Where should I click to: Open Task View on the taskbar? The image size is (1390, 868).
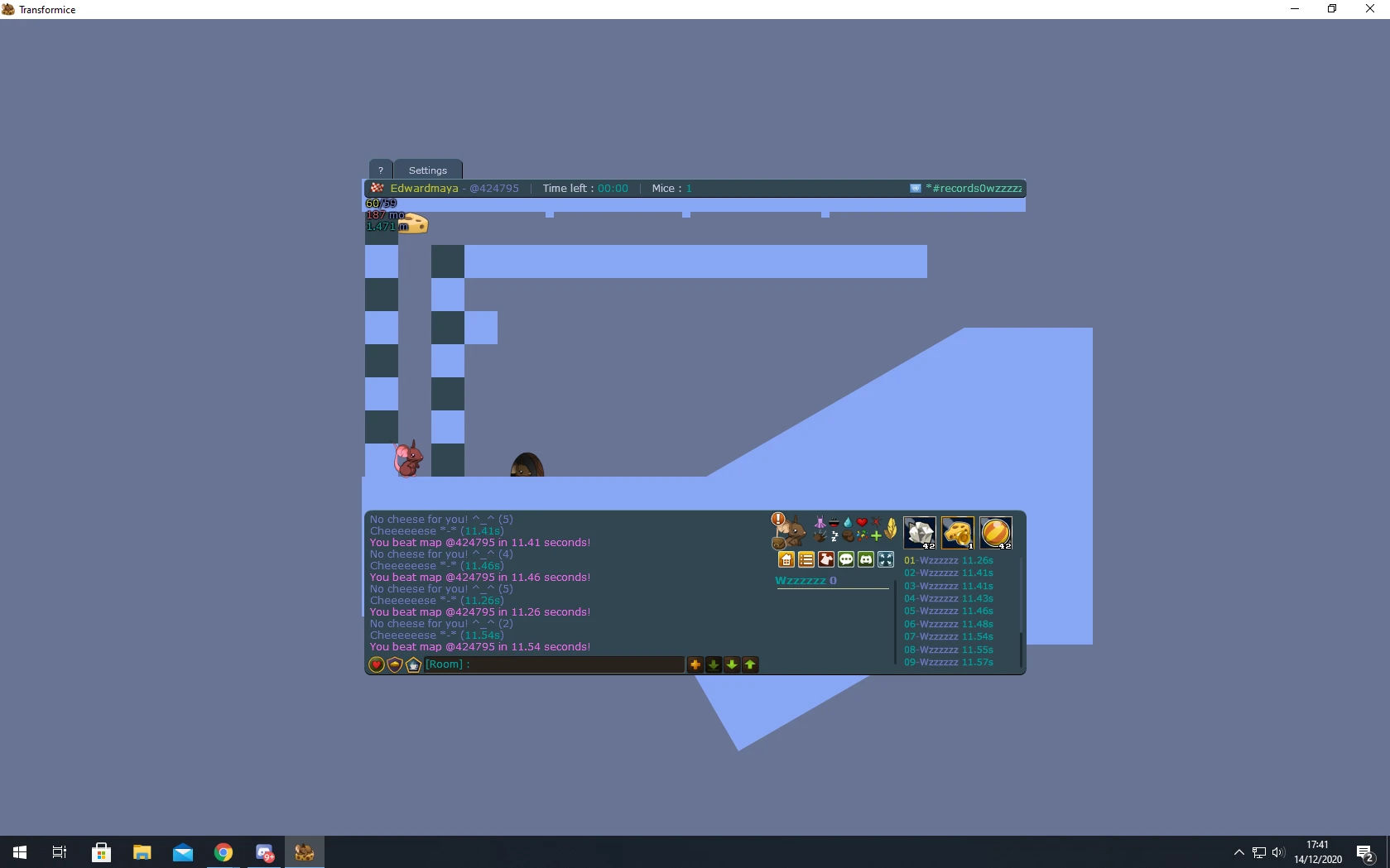point(60,852)
